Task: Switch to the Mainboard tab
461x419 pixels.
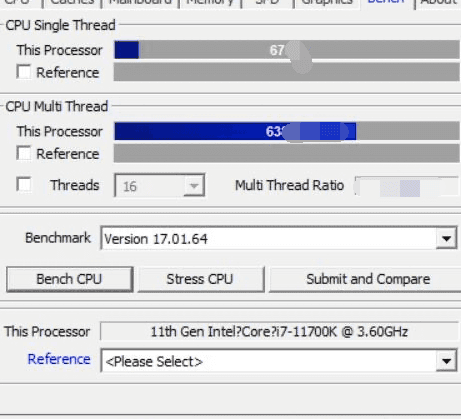Action: coord(140,3)
